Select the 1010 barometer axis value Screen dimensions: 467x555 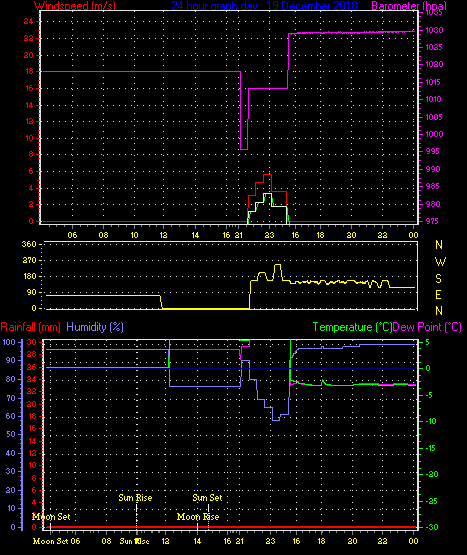(433, 99)
